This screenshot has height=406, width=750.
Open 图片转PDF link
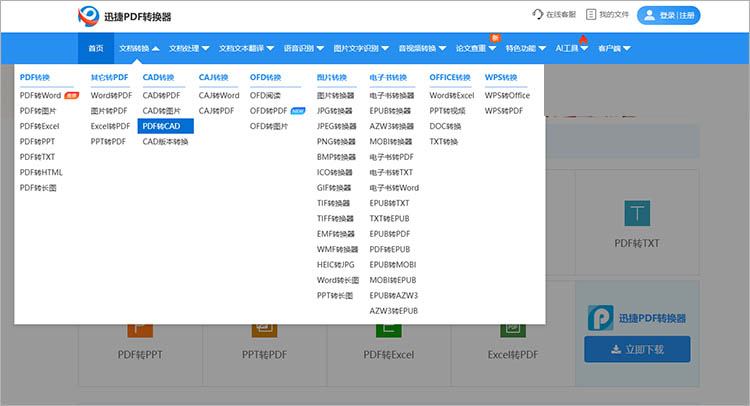coord(109,110)
